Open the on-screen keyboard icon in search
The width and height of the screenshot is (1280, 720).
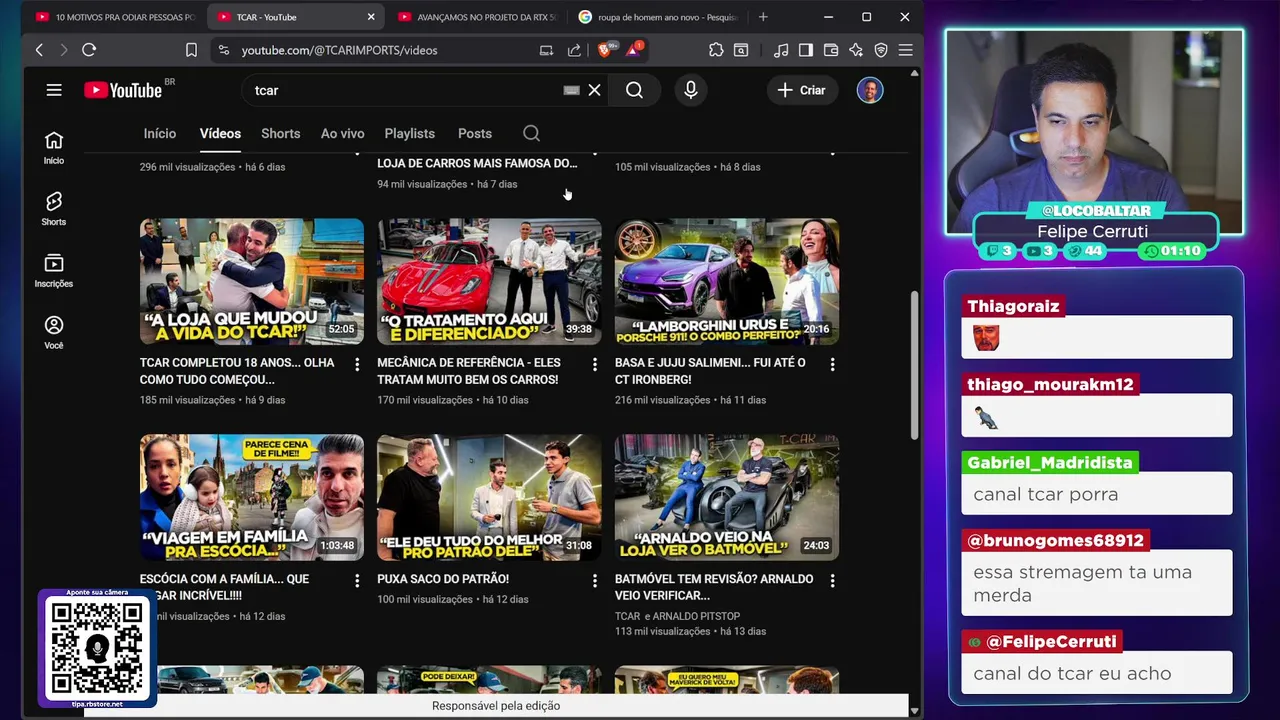point(571,90)
